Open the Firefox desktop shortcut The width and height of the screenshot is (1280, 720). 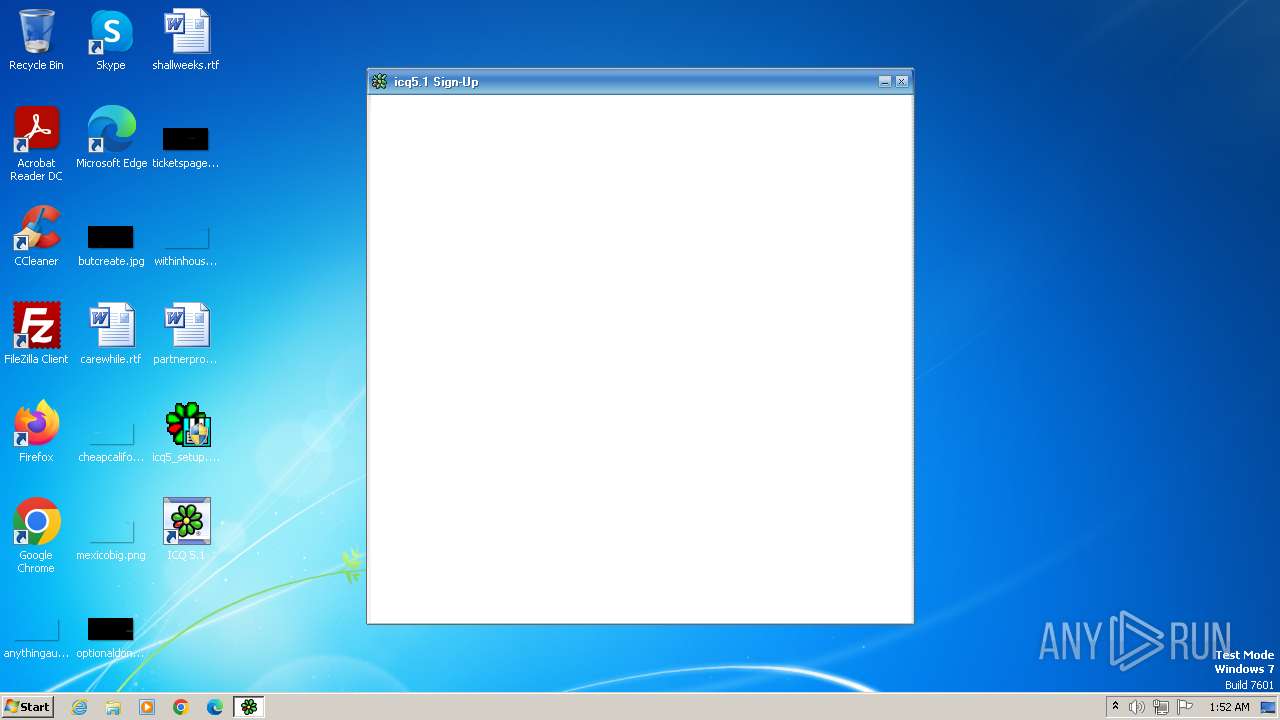tap(36, 432)
